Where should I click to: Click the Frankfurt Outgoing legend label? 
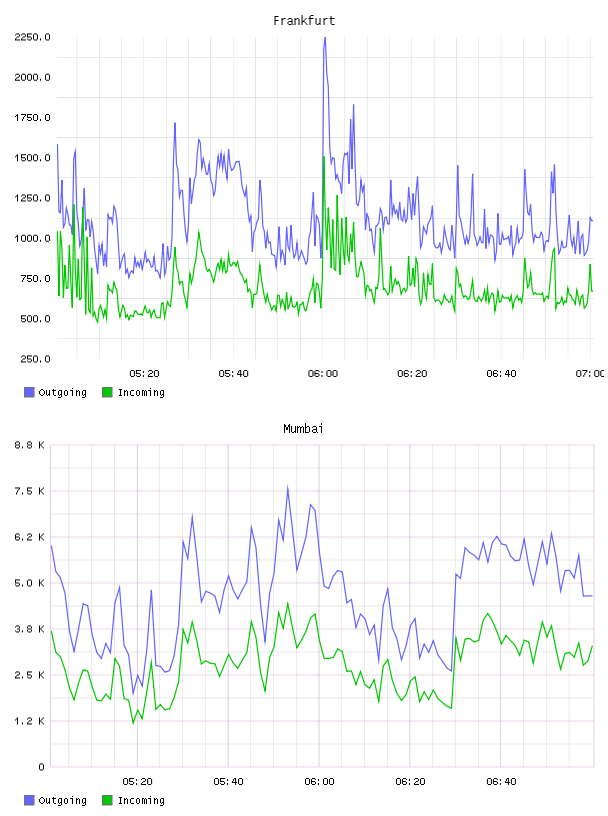62,393
